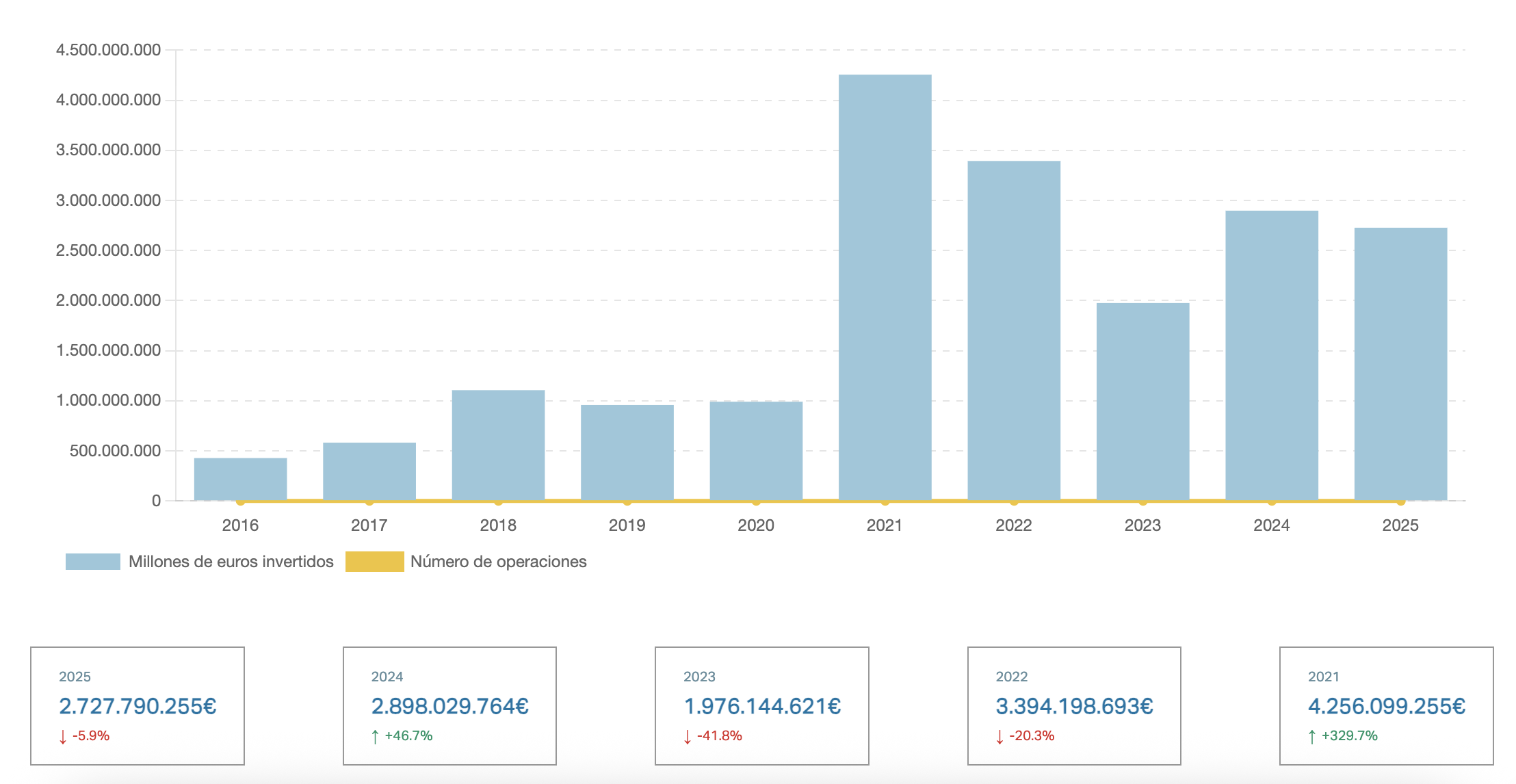Select the 2016 bar in chart
Screen dimensions: 1516x784
(240, 478)
